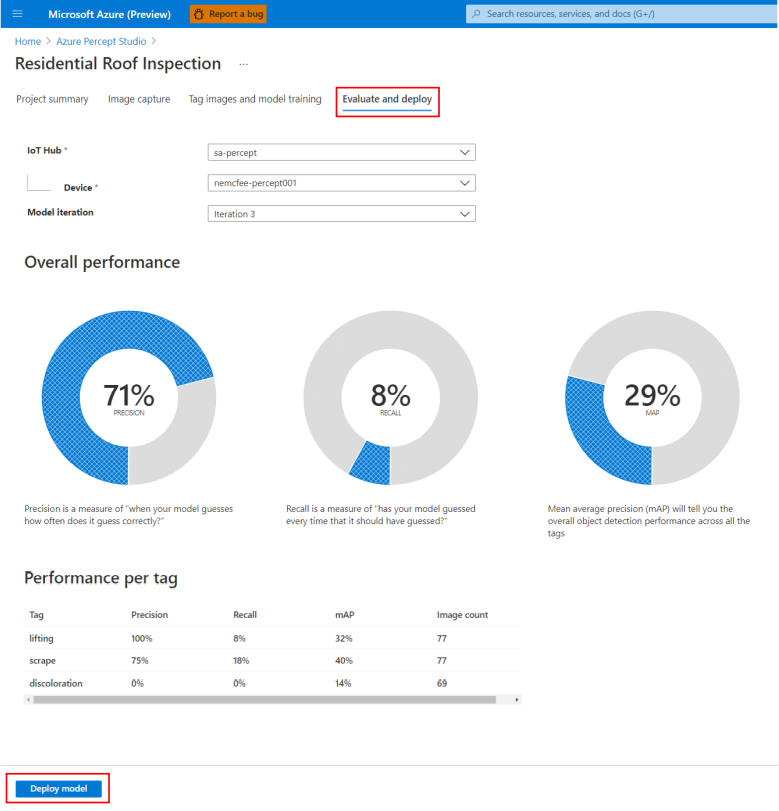Click the 14% mAP value for discoloration
Image resolution: width=779 pixels, height=811 pixels.
click(343, 683)
